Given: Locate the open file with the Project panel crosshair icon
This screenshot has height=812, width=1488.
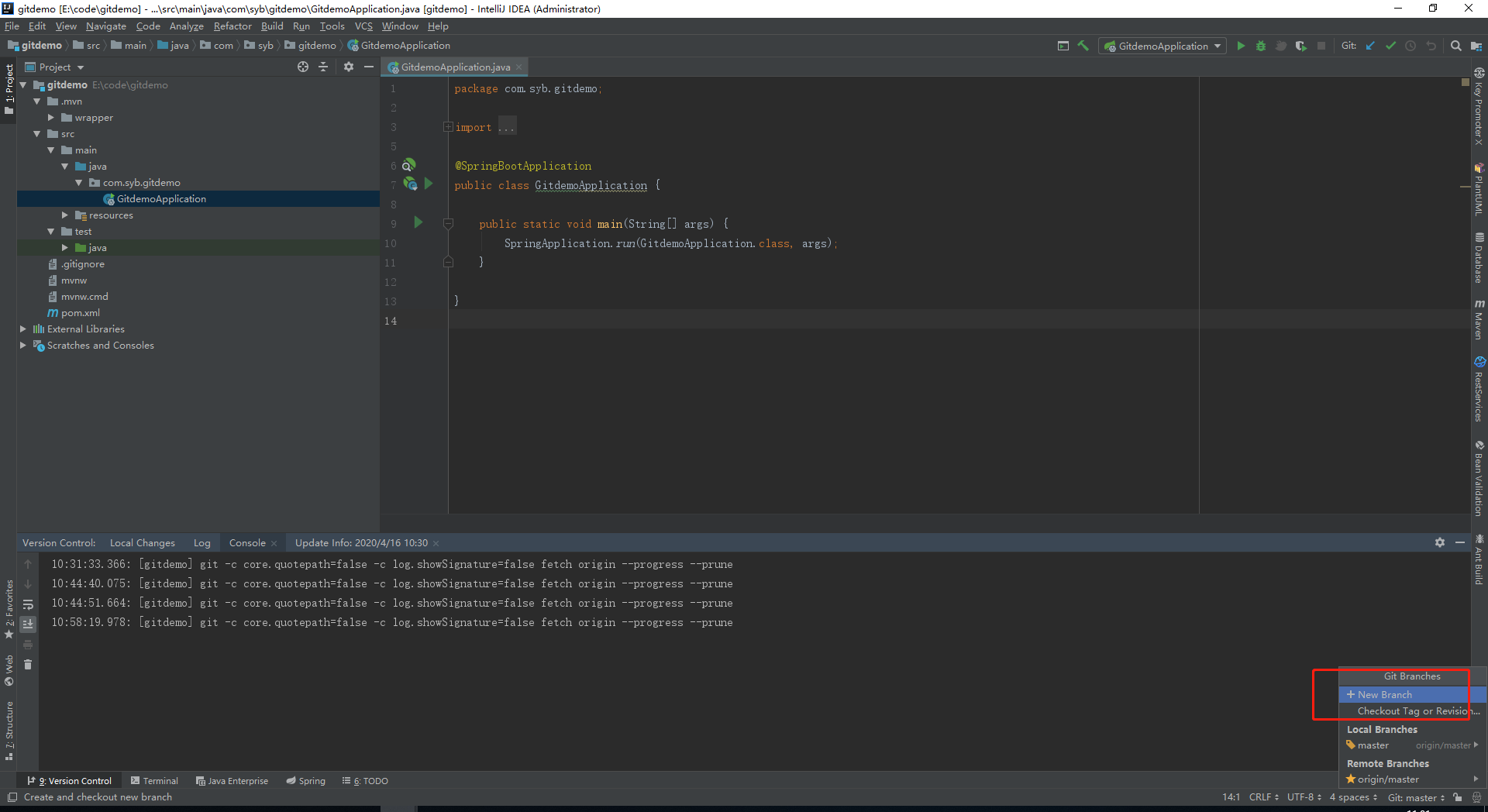Looking at the screenshot, I should click(x=303, y=67).
